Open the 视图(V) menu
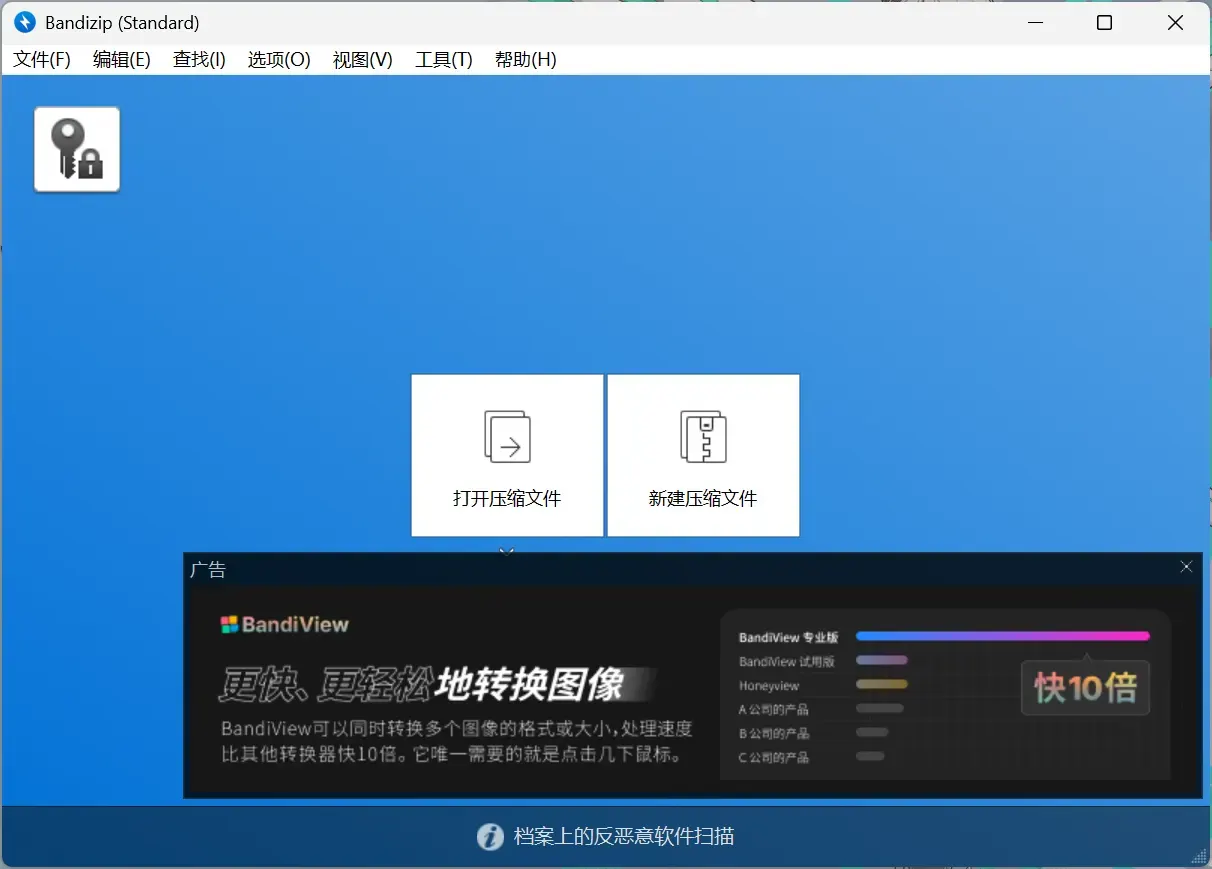Viewport: 1212px width, 869px height. [363, 59]
